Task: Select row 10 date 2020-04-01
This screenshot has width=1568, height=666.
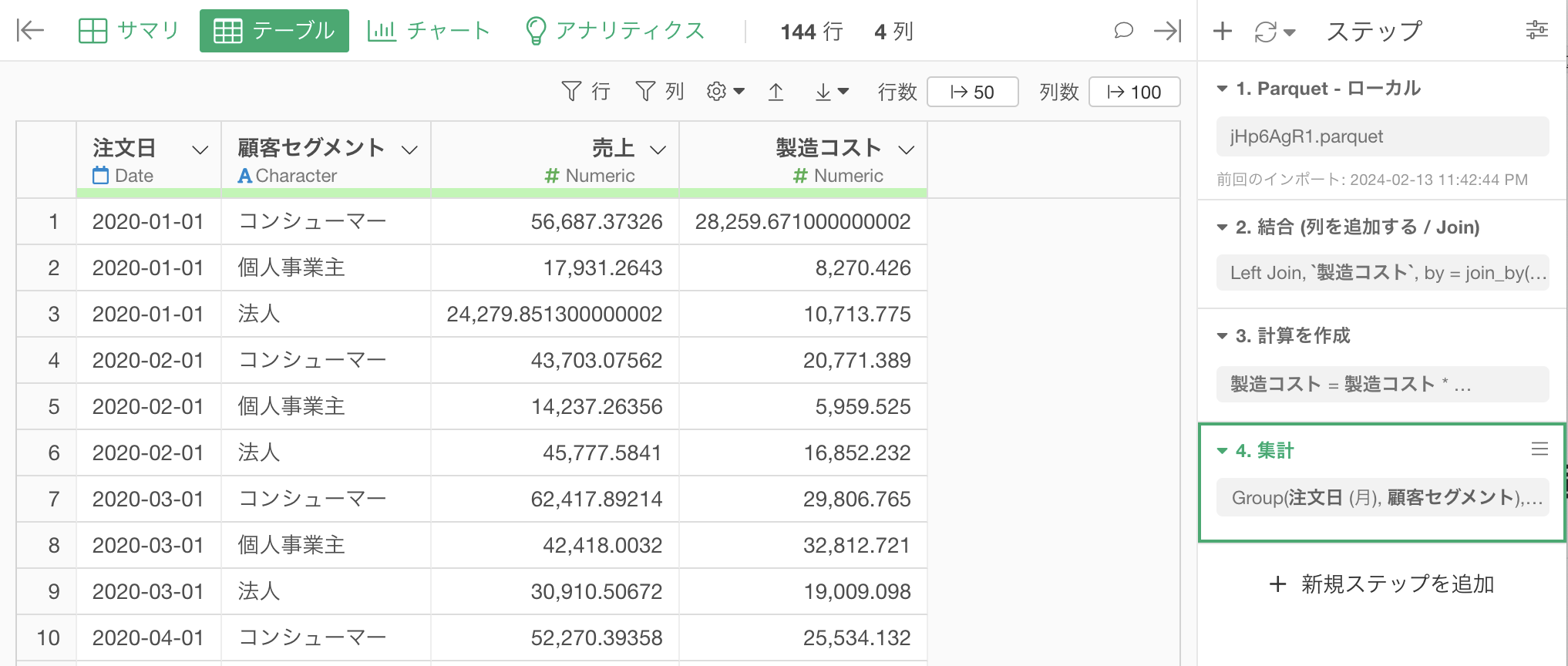Action: pos(149,638)
